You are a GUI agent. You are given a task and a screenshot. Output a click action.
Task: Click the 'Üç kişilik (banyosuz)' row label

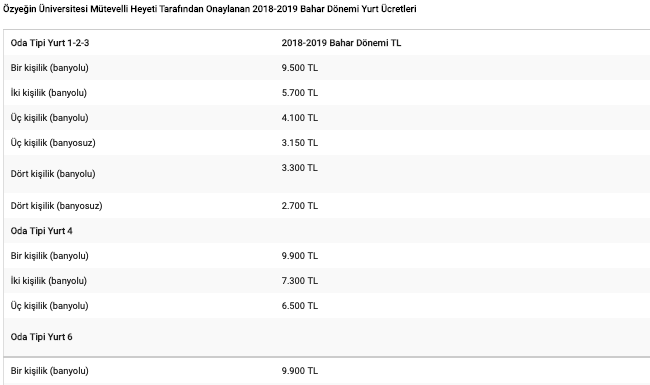53,143
